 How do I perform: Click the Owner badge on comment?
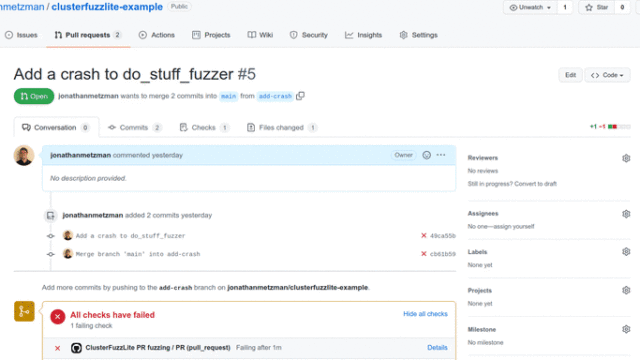tap(403, 155)
